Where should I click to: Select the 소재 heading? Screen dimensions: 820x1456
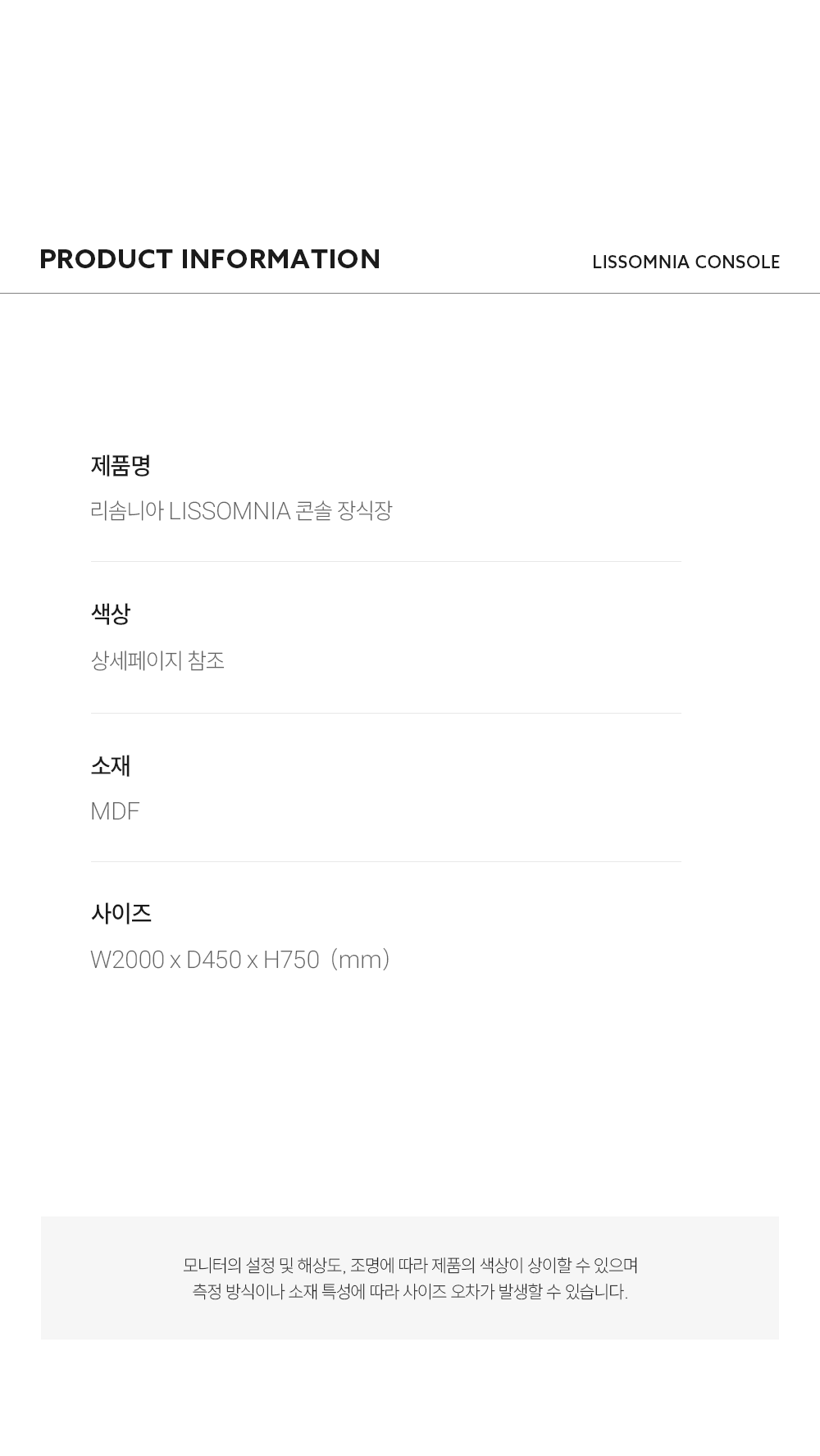[111, 766]
